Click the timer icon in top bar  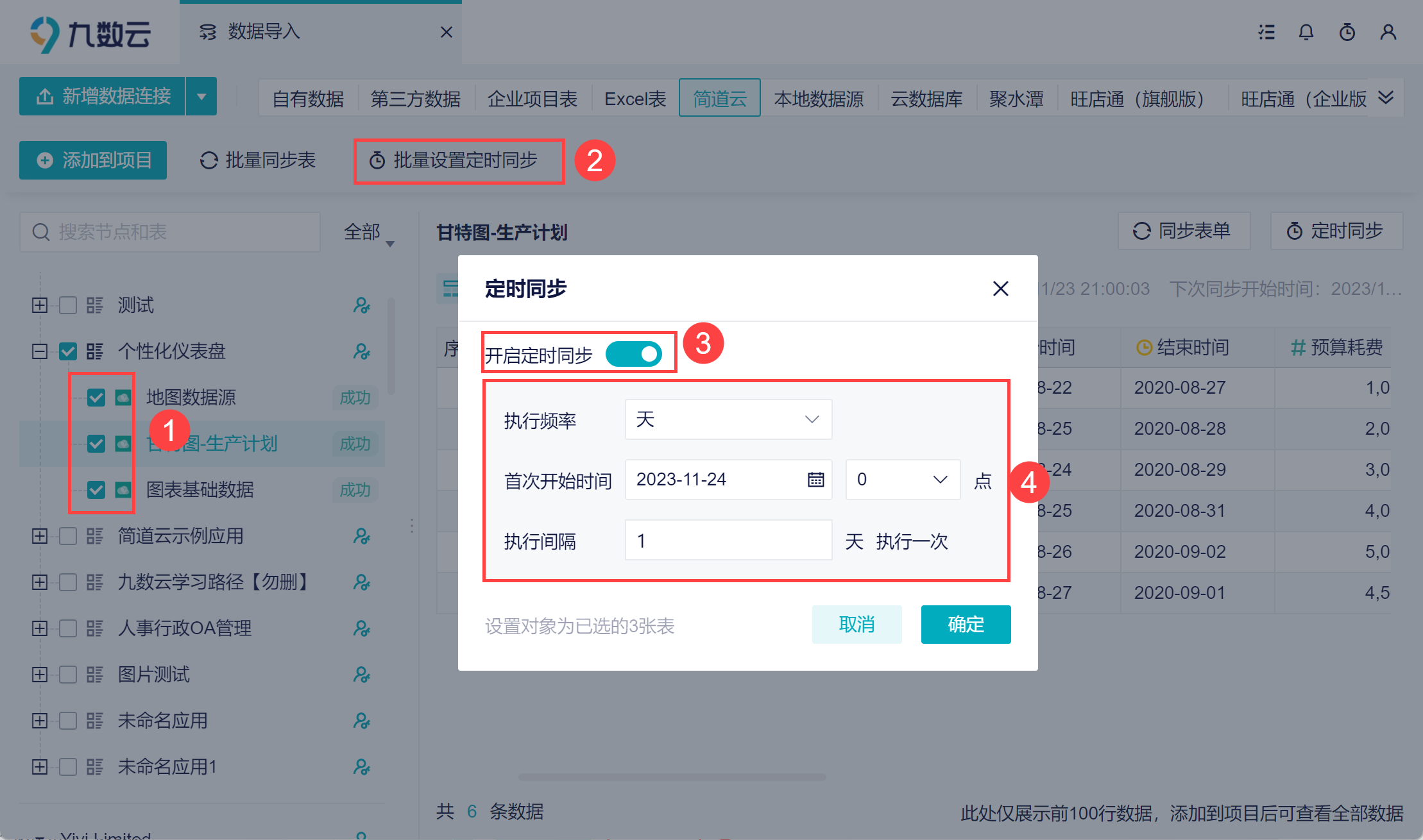coord(1347,32)
